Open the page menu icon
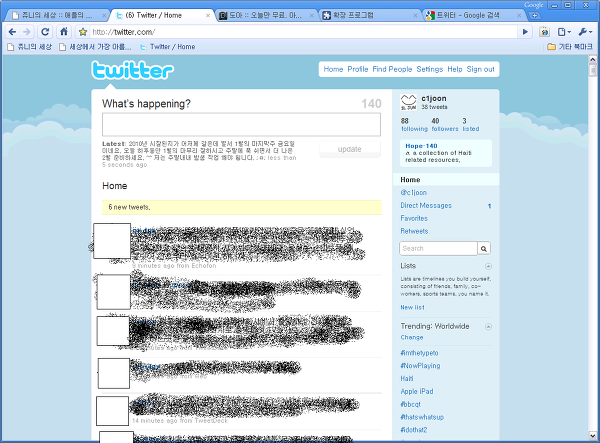The image size is (600, 443). pos(563,32)
